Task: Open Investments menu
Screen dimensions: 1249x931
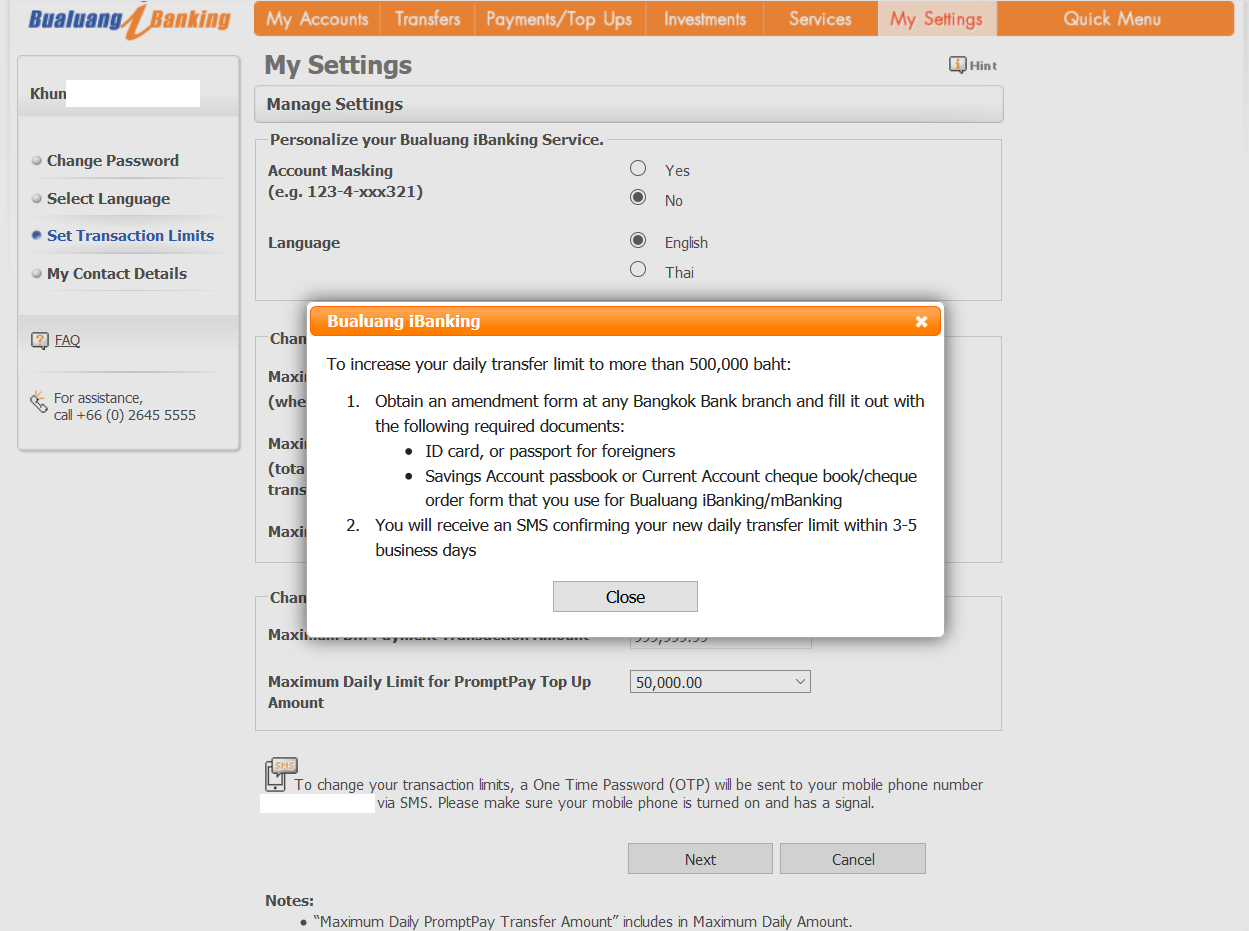Action: click(704, 19)
